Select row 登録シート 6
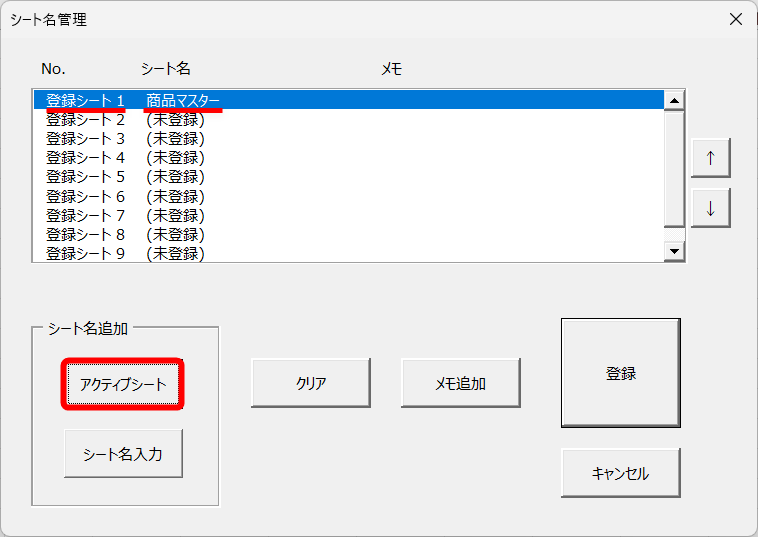758x537 pixels. point(349,196)
